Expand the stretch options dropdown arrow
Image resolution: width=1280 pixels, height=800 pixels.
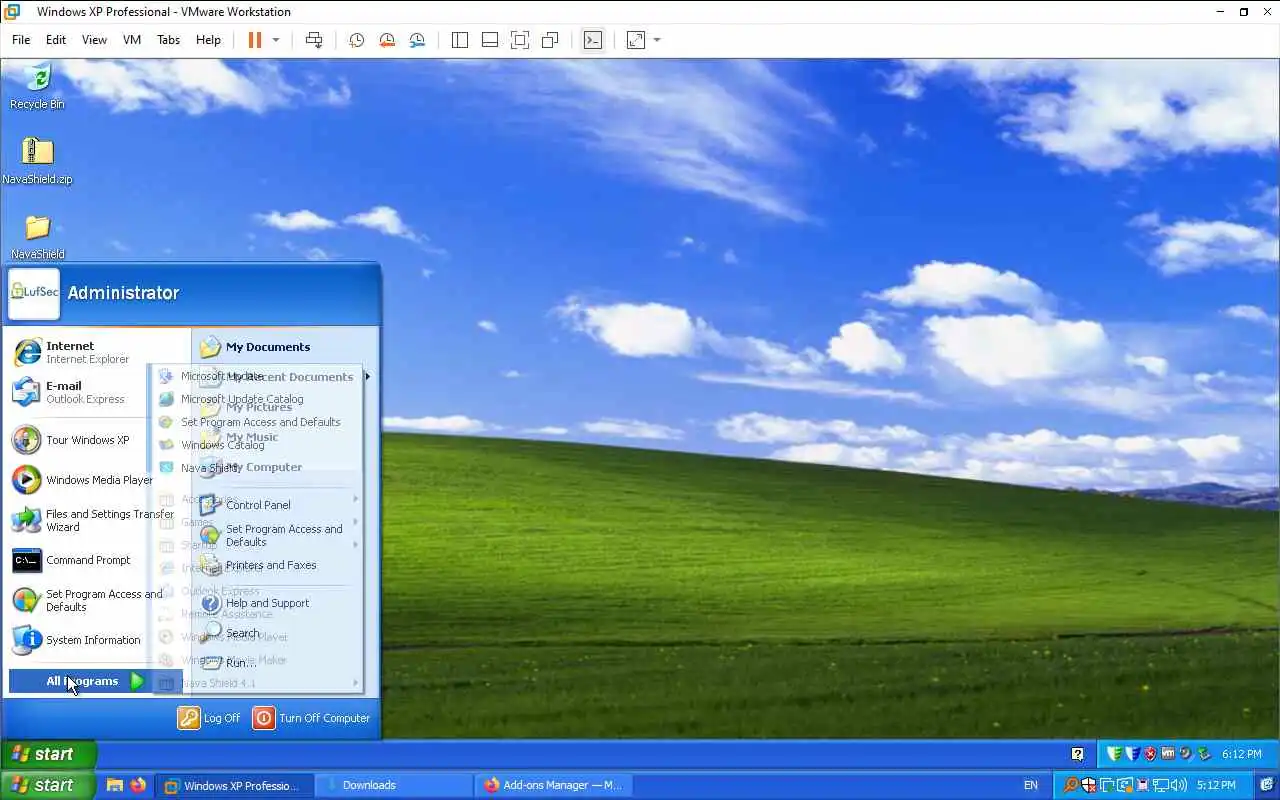coord(657,40)
